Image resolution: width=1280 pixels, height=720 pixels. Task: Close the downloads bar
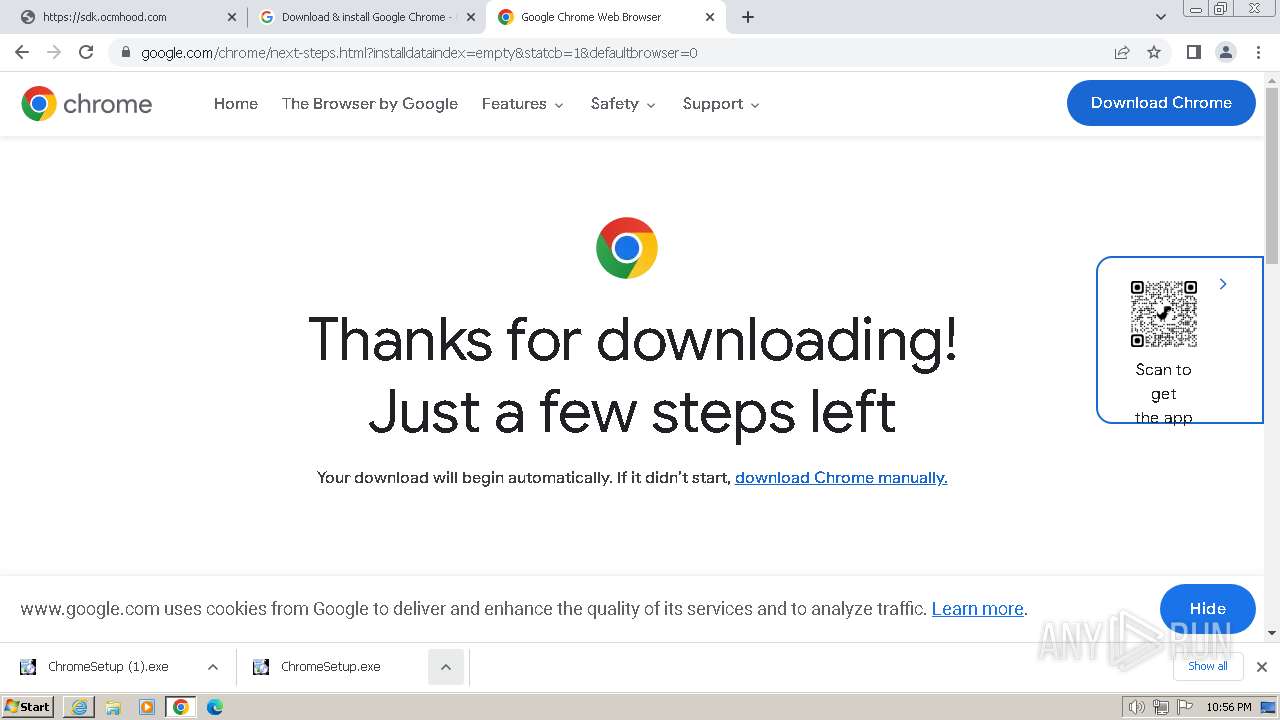(x=1262, y=667)
